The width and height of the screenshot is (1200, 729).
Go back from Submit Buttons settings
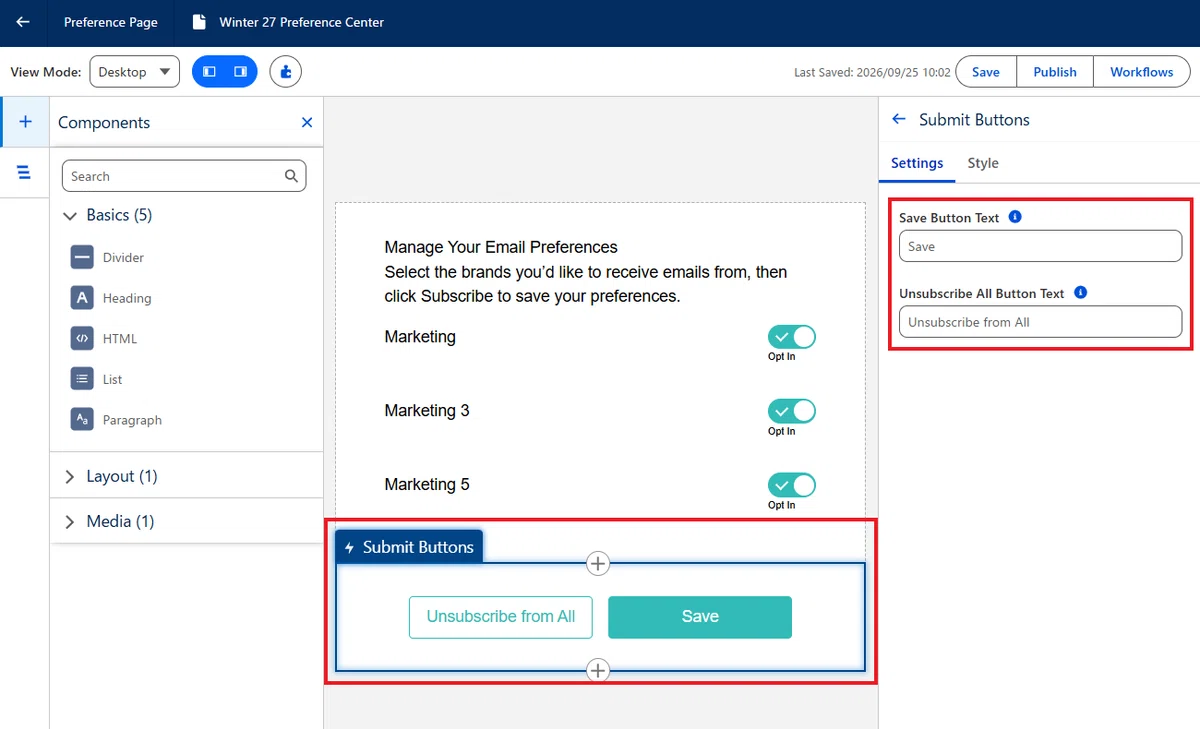pyautogui.click(x=899, y=119)
